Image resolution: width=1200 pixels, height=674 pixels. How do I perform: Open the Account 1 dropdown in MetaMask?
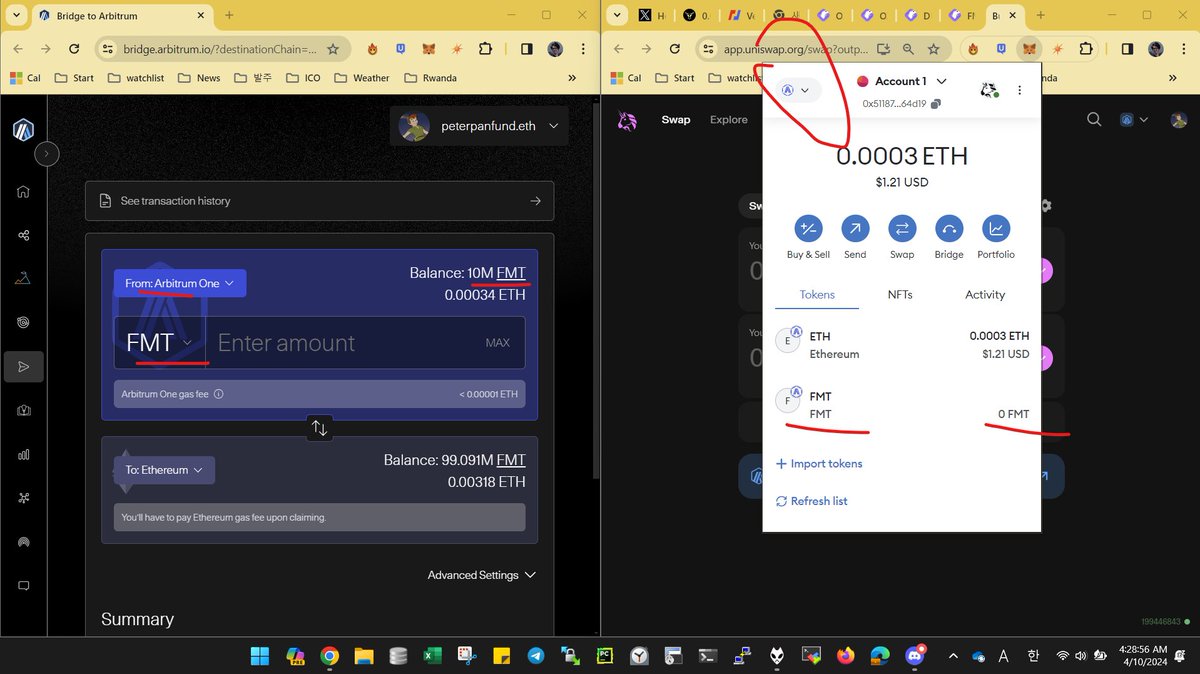(902, 81)
